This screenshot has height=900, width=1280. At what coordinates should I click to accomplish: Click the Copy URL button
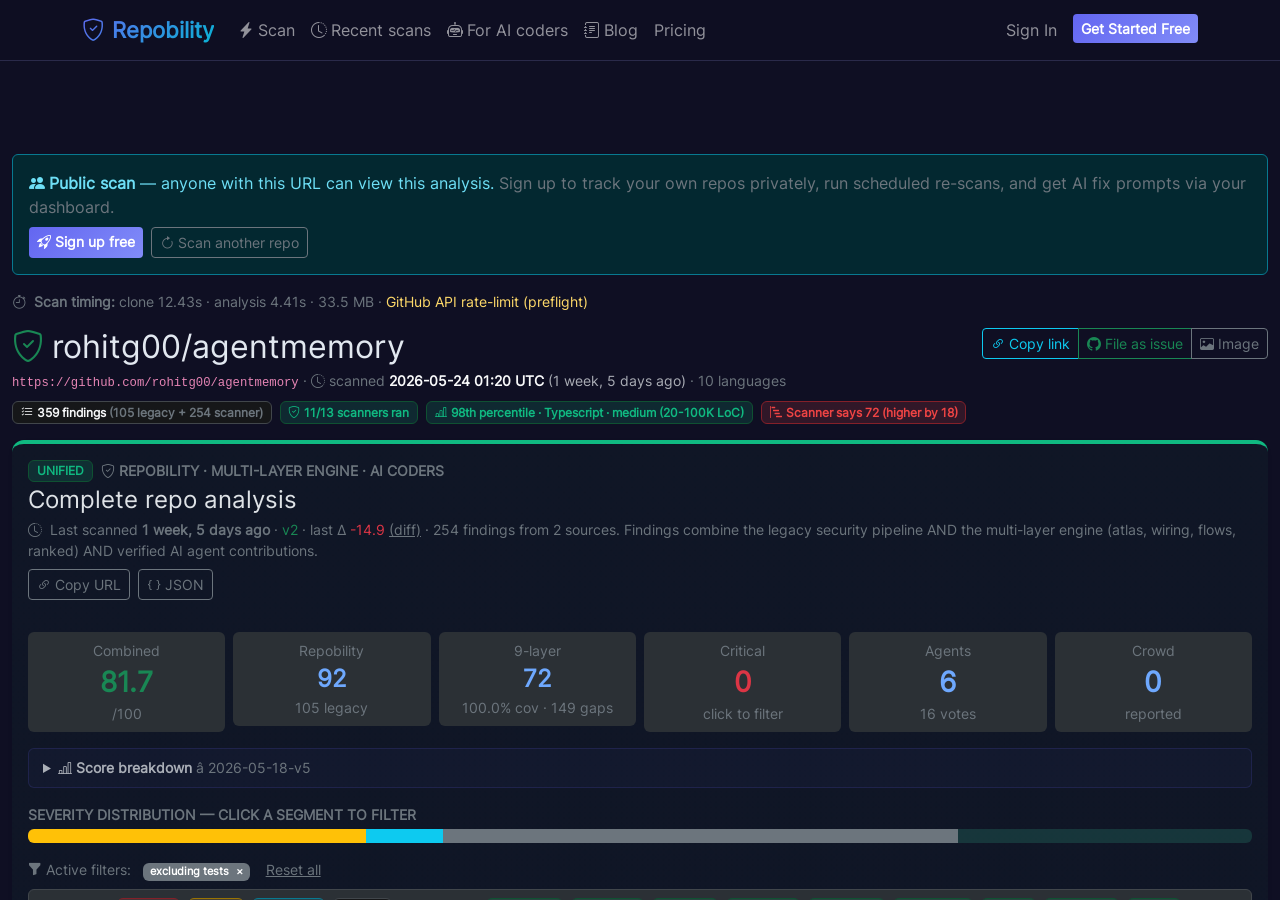click(79, 585)
